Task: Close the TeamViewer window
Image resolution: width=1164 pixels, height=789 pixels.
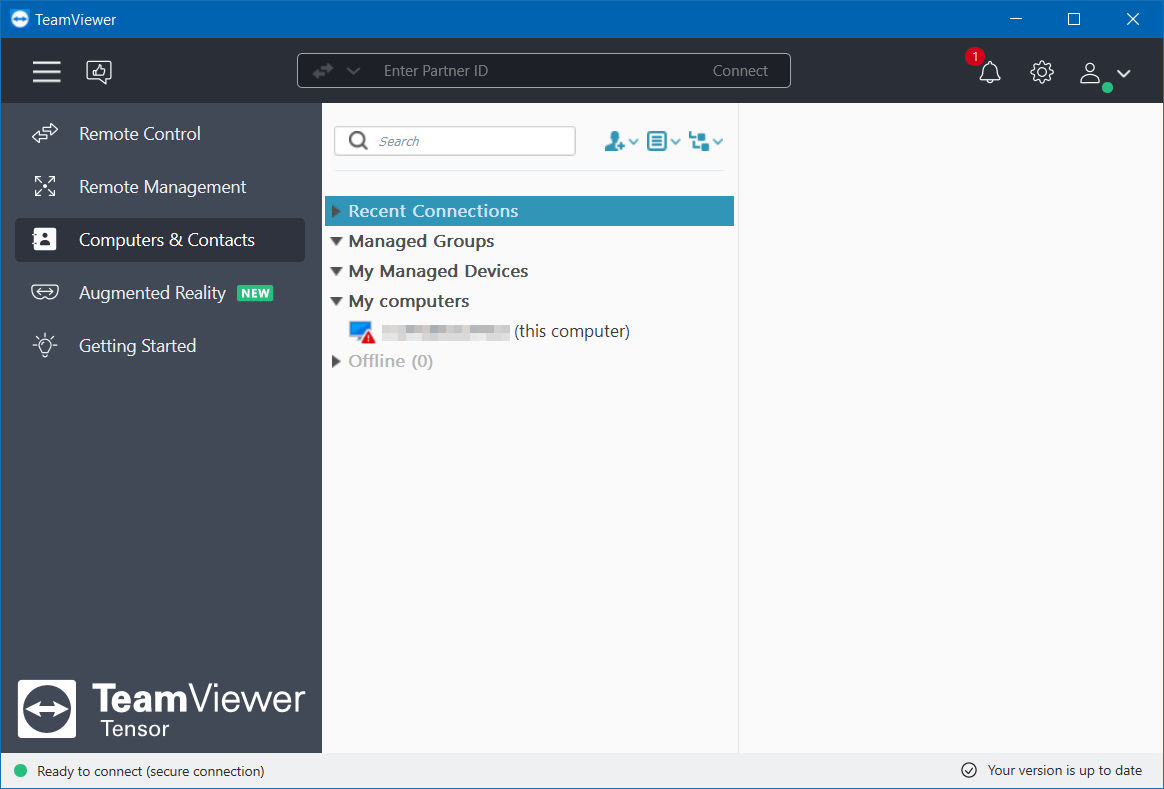Action: (x=1132, y=19)
